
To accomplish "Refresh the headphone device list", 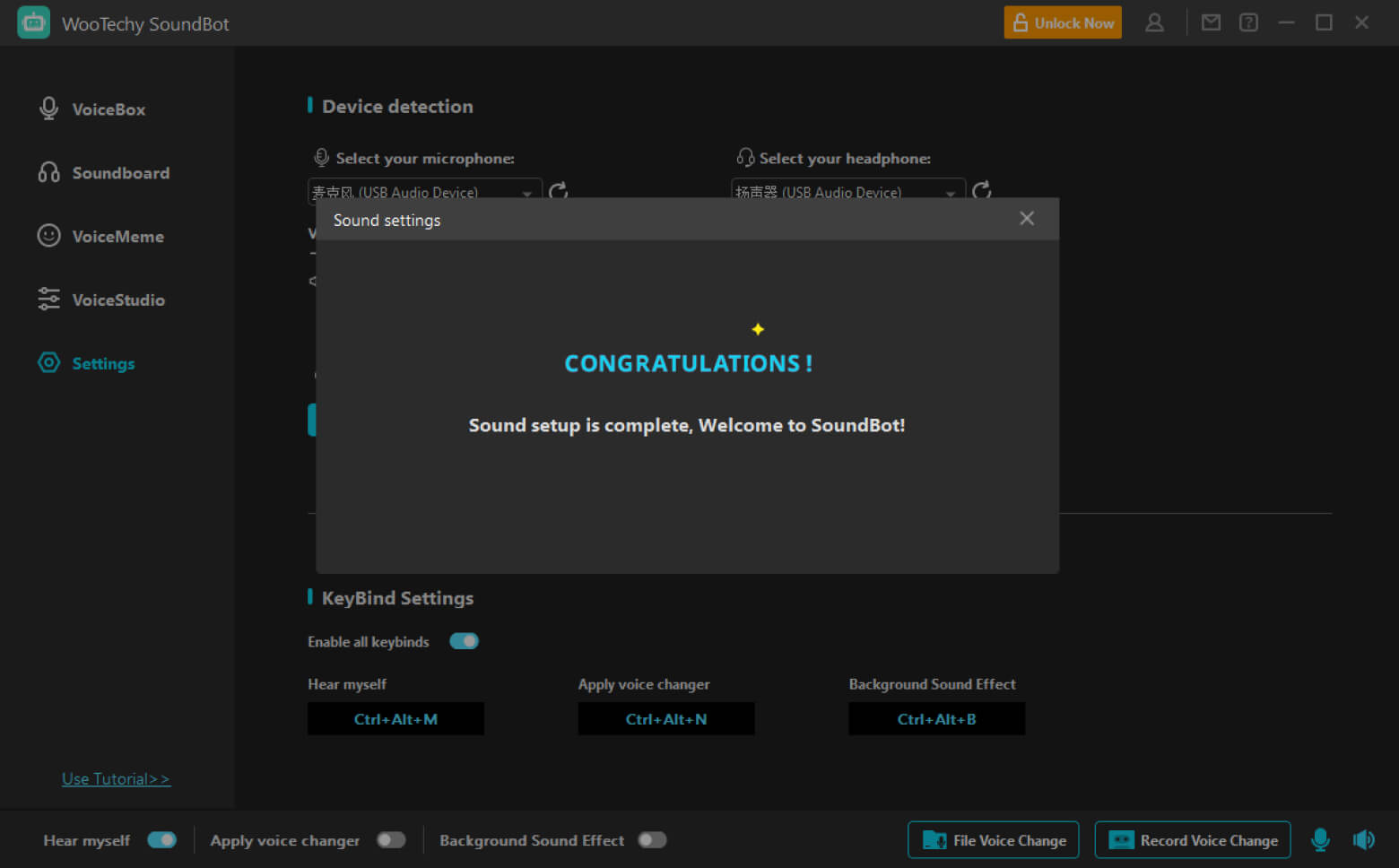I will pyautogui.click(x=982, y=190).
